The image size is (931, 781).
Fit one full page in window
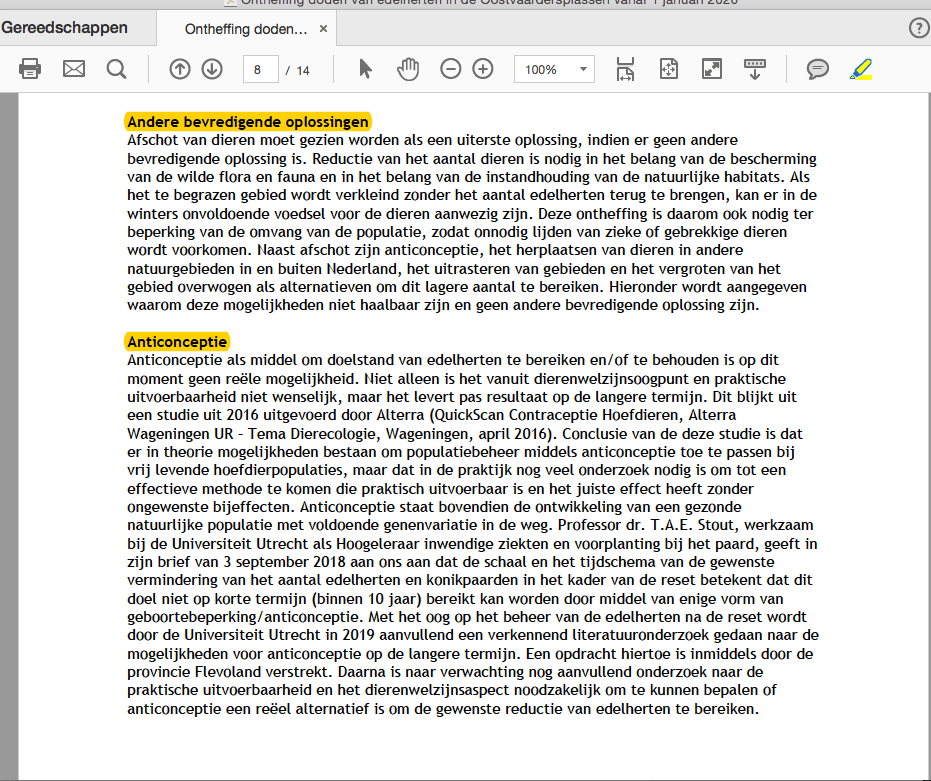[x=669, y=69]
